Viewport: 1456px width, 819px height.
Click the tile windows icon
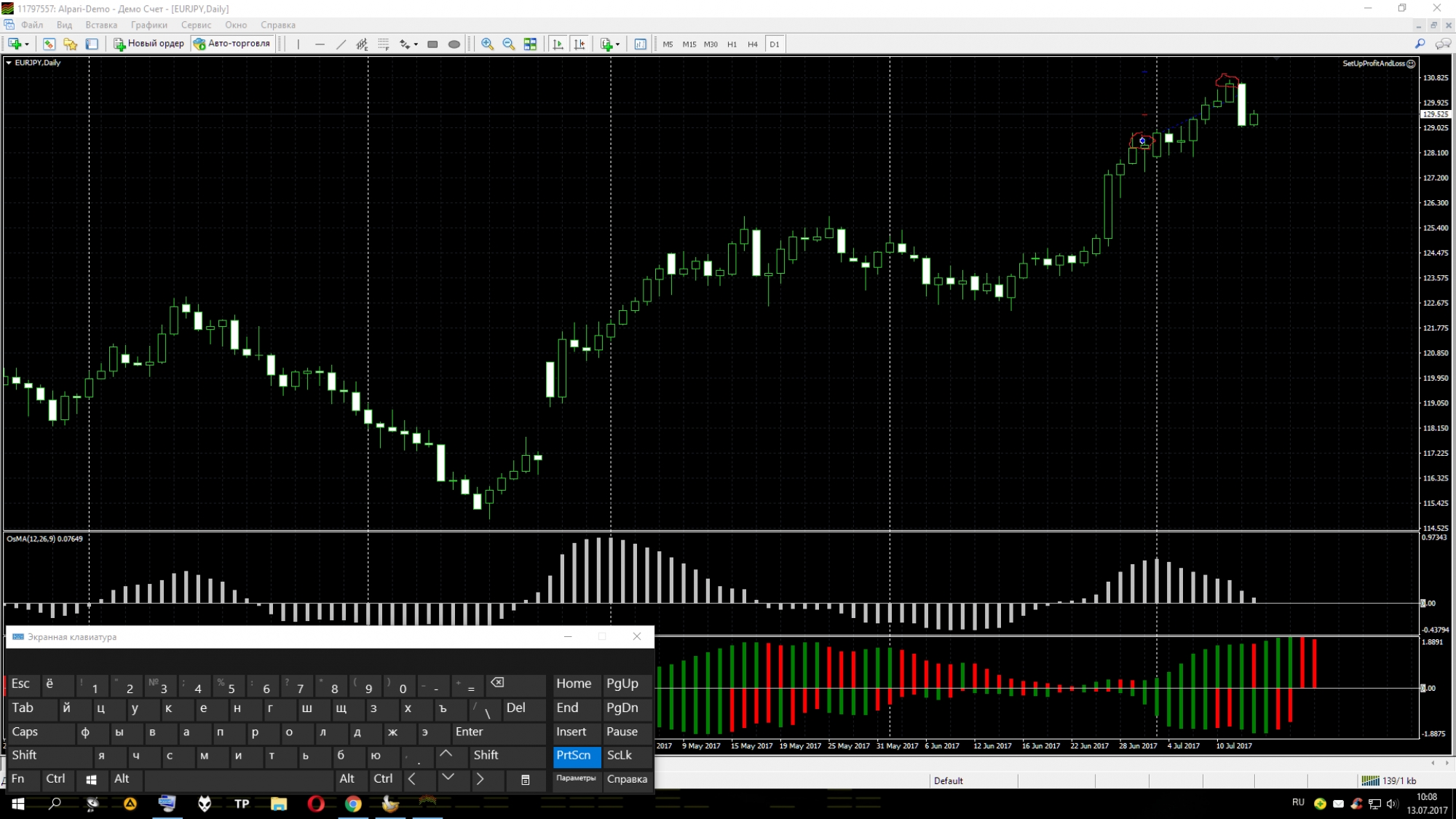[x=531, y=44]
